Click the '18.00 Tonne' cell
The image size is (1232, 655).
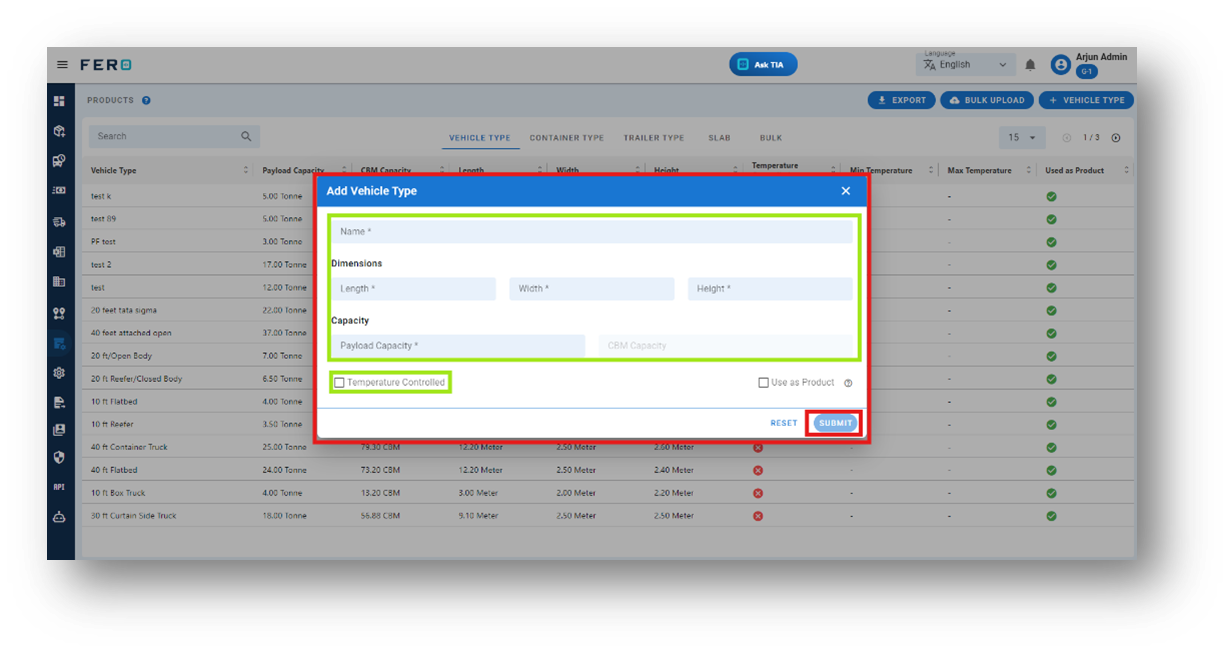[x=285, y=516]
